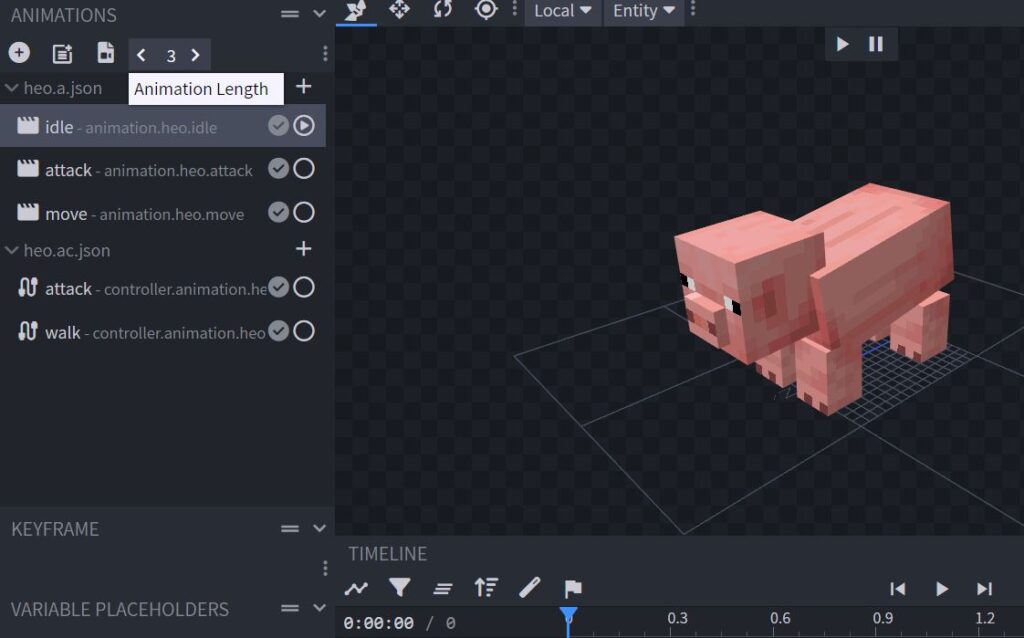Toggle the timeline graph editor icon
Screen dimensions: 1024x638
pyautogui.click(x=356, y=588)
